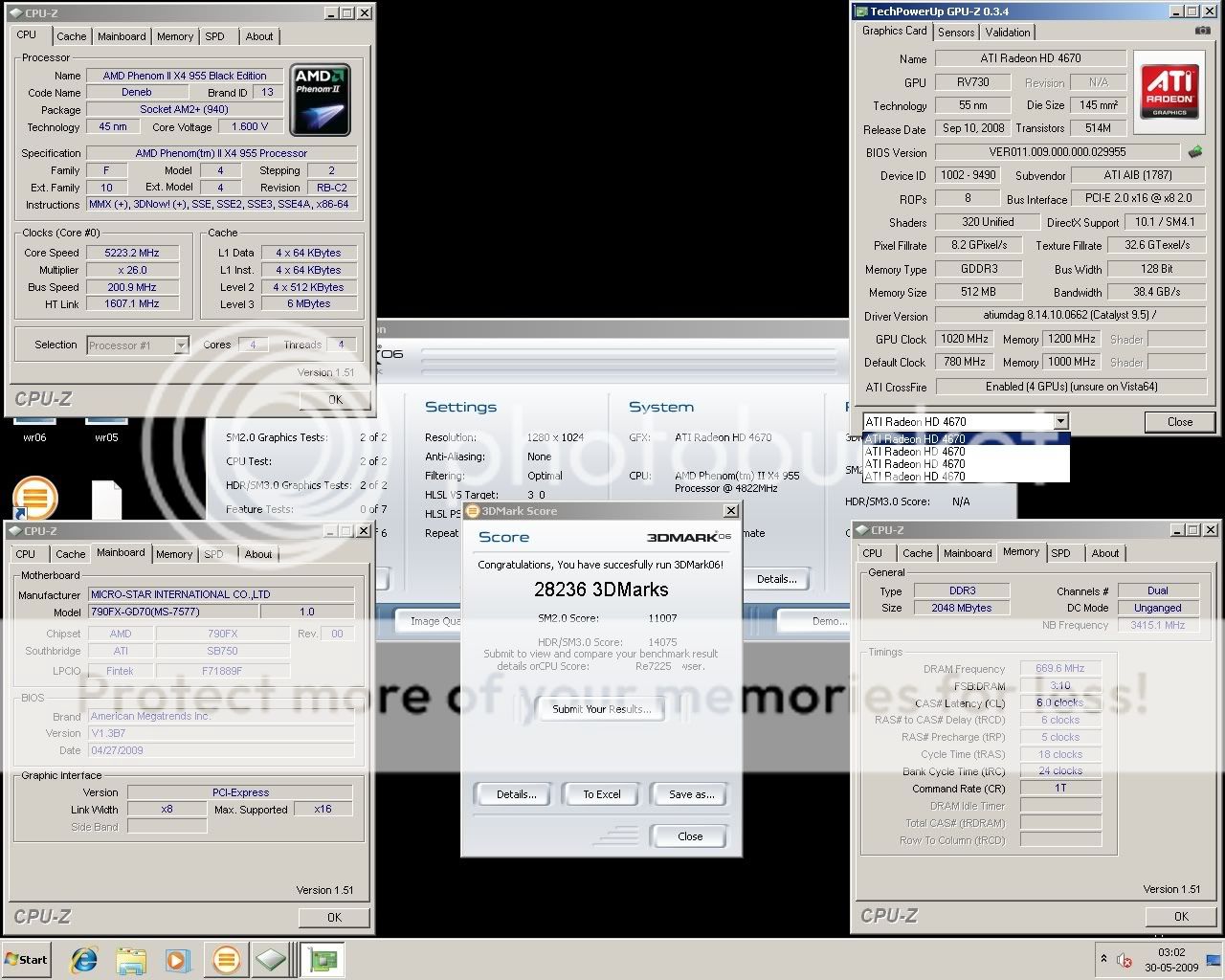Click the mainboard model 790FX-GD70(MS-7577) field
This screenshot has height=980, width=1225.
[x=172, y=612]
